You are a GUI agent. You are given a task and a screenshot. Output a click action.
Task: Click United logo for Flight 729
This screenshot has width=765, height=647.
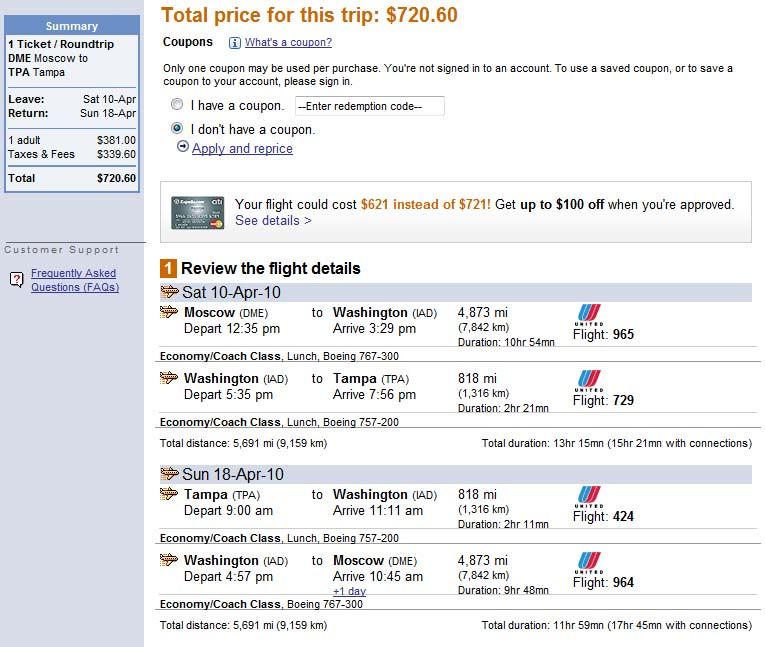[x=589, y=381]
